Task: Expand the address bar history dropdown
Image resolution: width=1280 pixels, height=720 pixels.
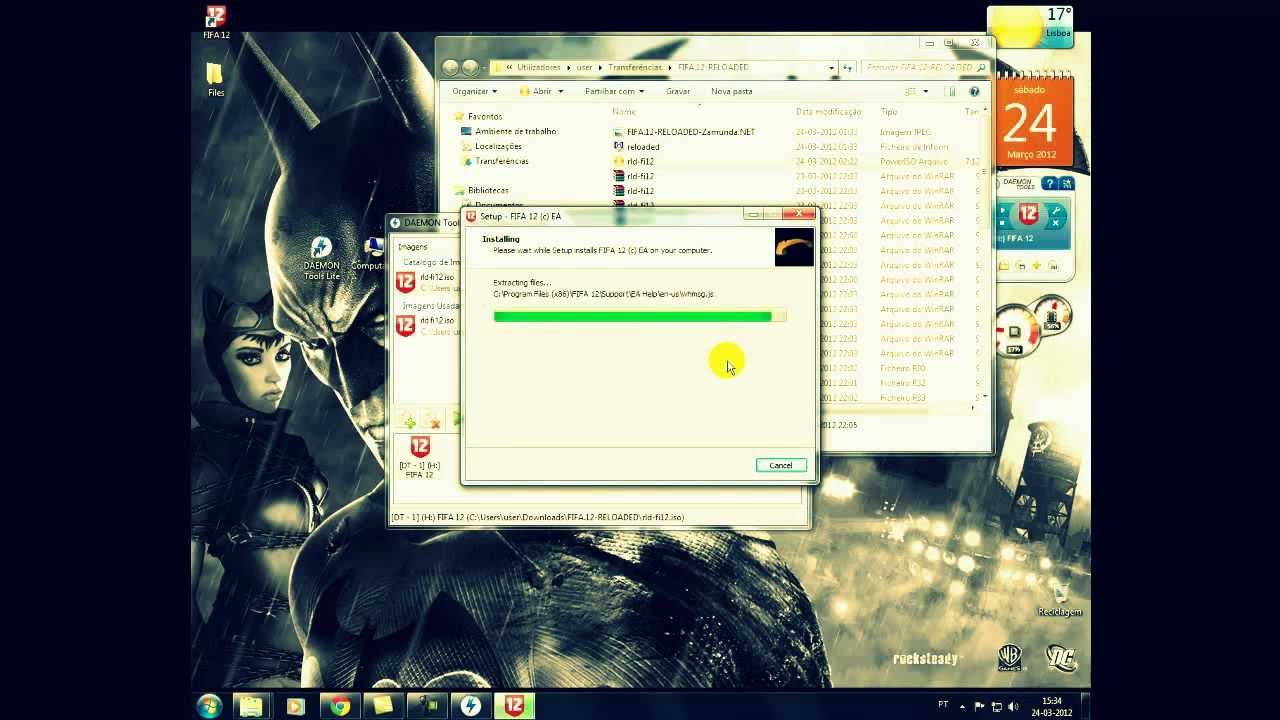Action: point(831,68)
